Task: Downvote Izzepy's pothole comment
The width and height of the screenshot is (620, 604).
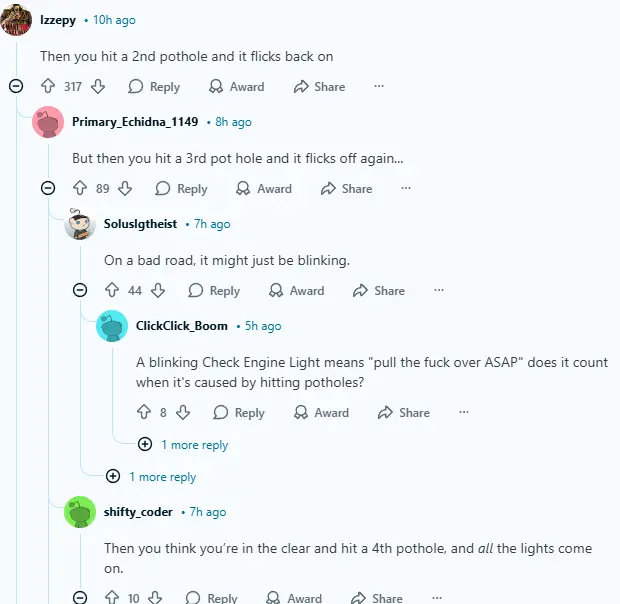Action: tap(98, 87)
